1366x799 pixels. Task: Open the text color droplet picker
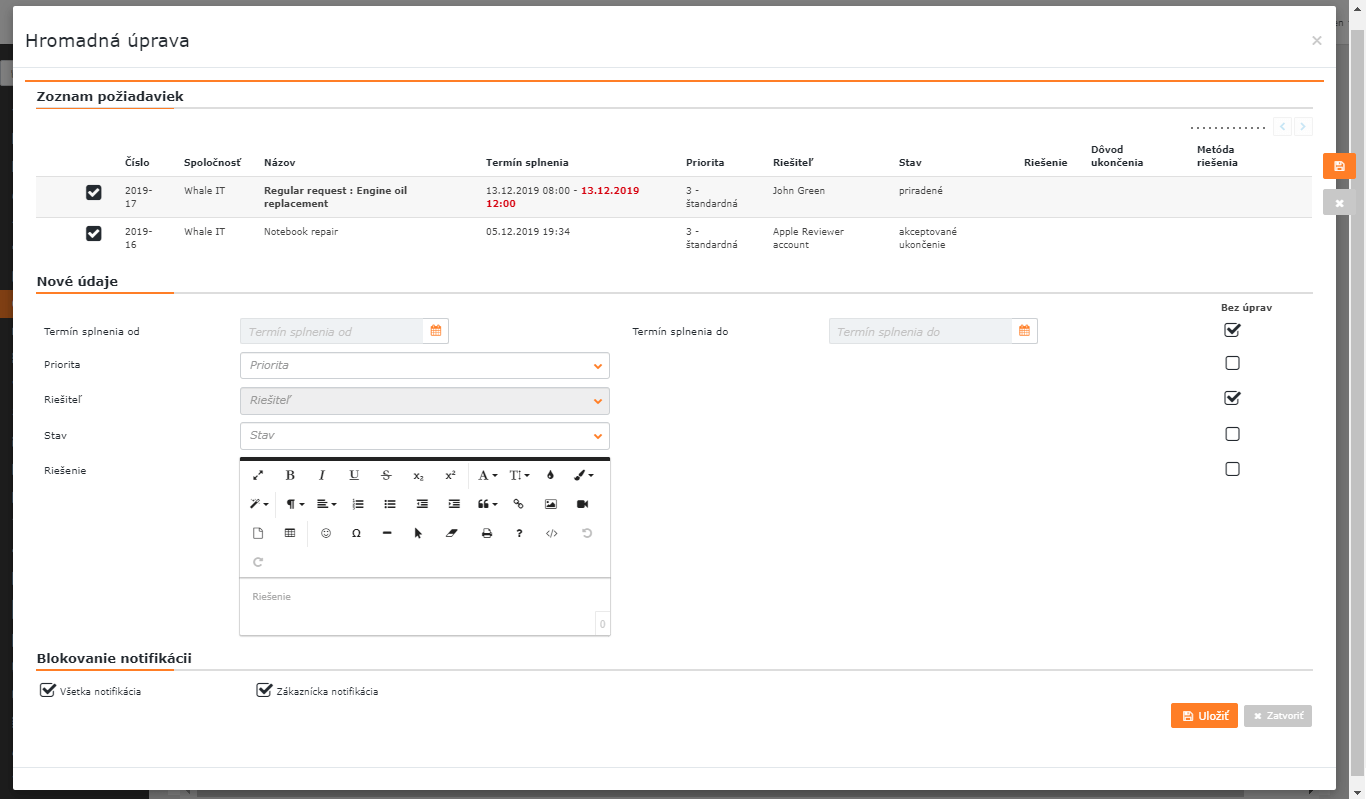[x=550, y=476]
